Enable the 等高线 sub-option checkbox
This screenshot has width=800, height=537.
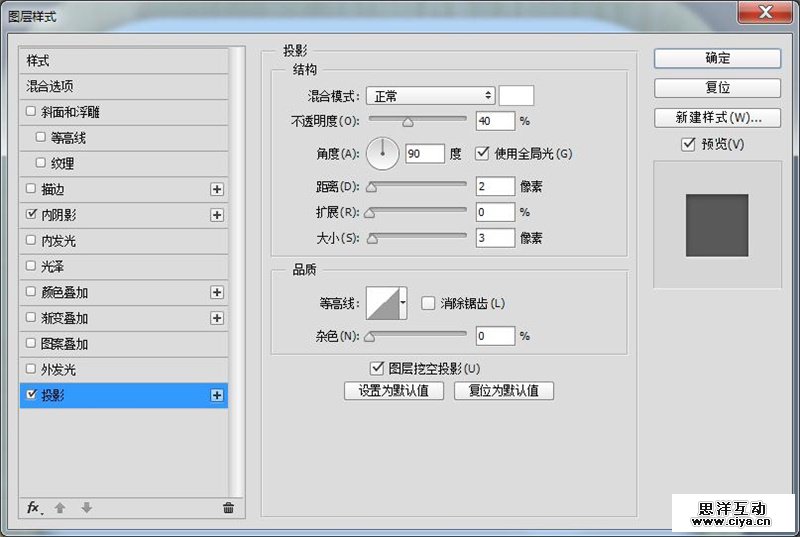pyautogui.click(x=41, y=137)
